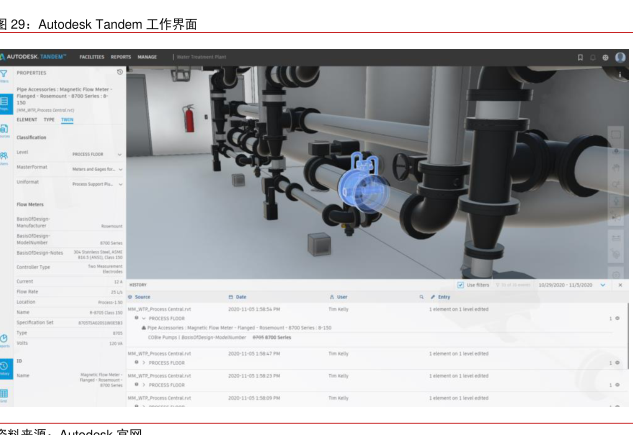Open the notifications bell icon
This screenshot has width=633, height=435.
point(595,57)
